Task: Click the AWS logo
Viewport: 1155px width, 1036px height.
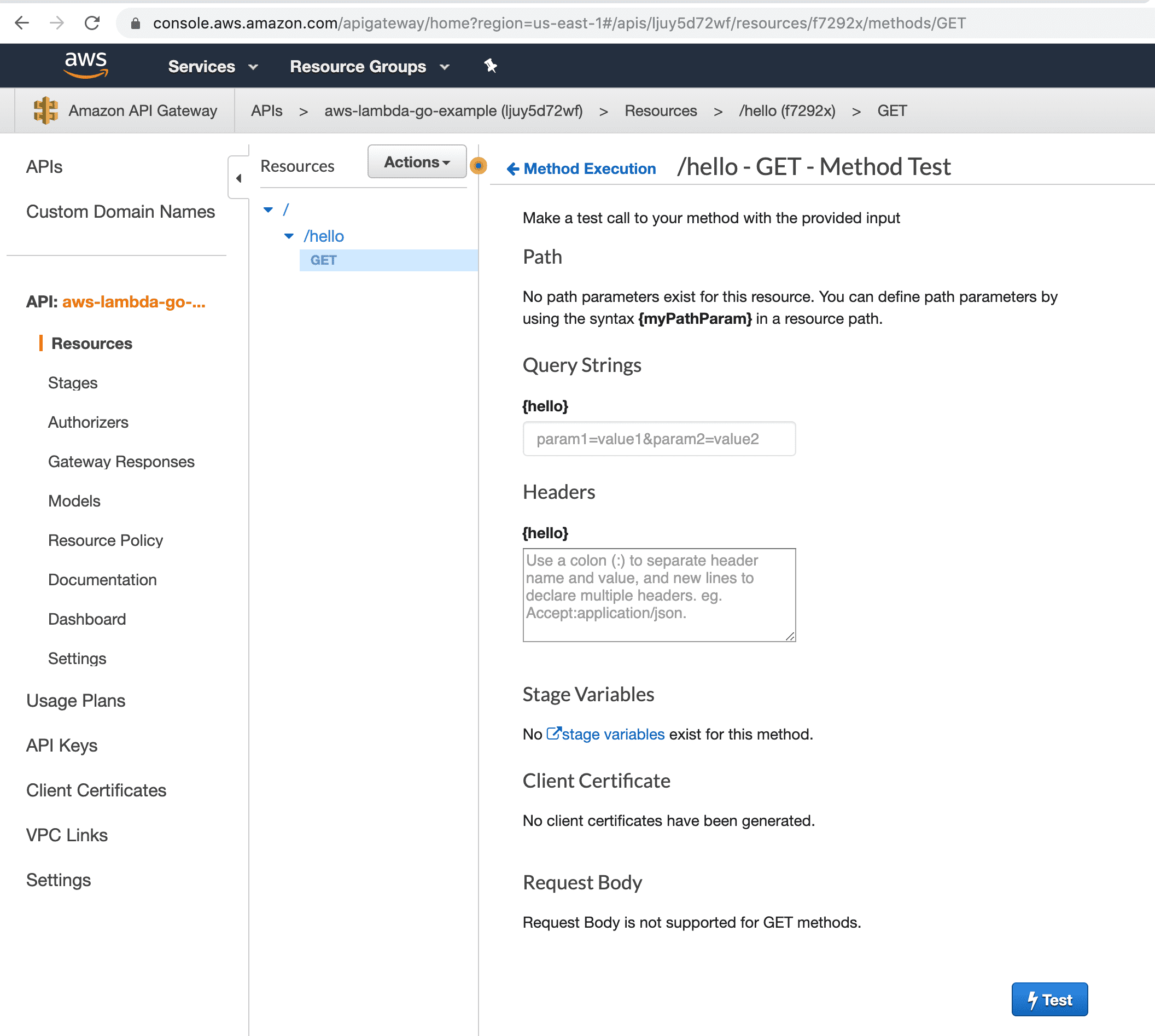Action: click(86, 65)
